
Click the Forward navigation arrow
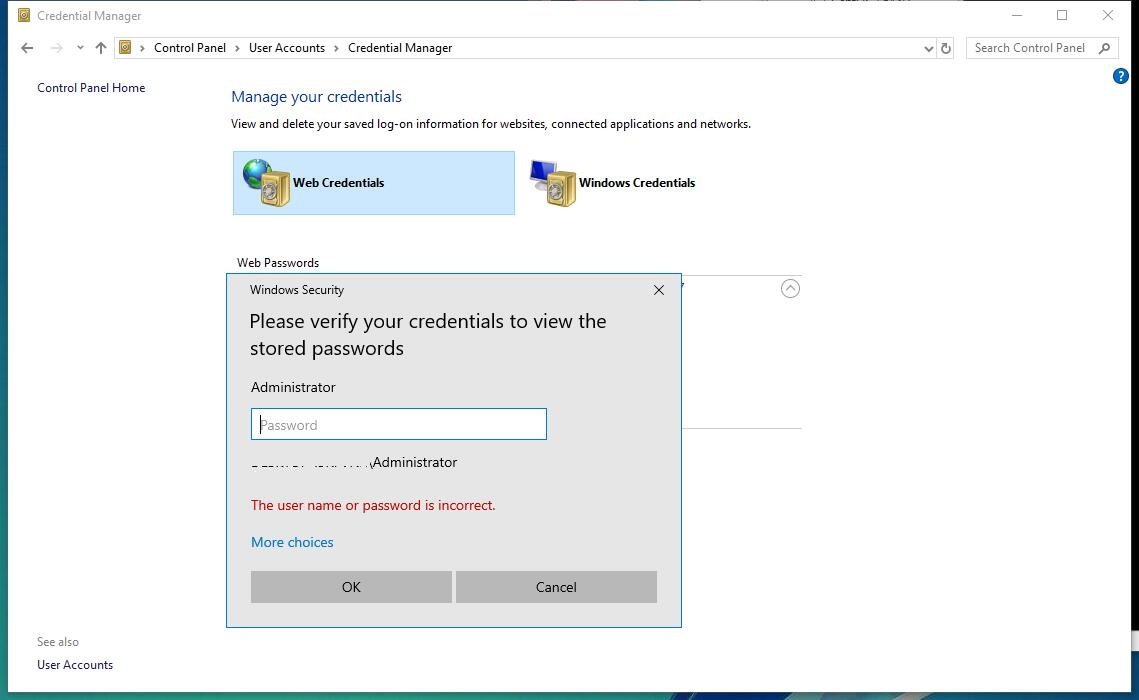click(x=56, y=48)
